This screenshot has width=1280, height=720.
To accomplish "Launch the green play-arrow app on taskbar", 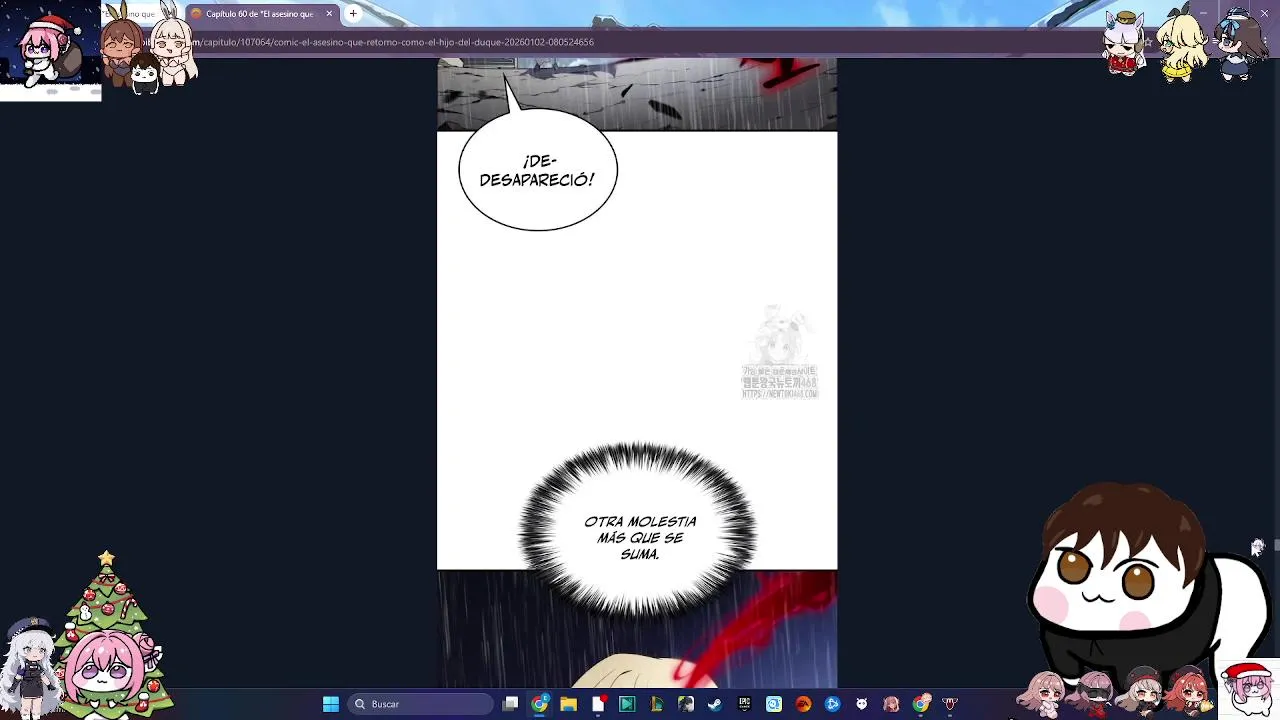I will (627, 704).
